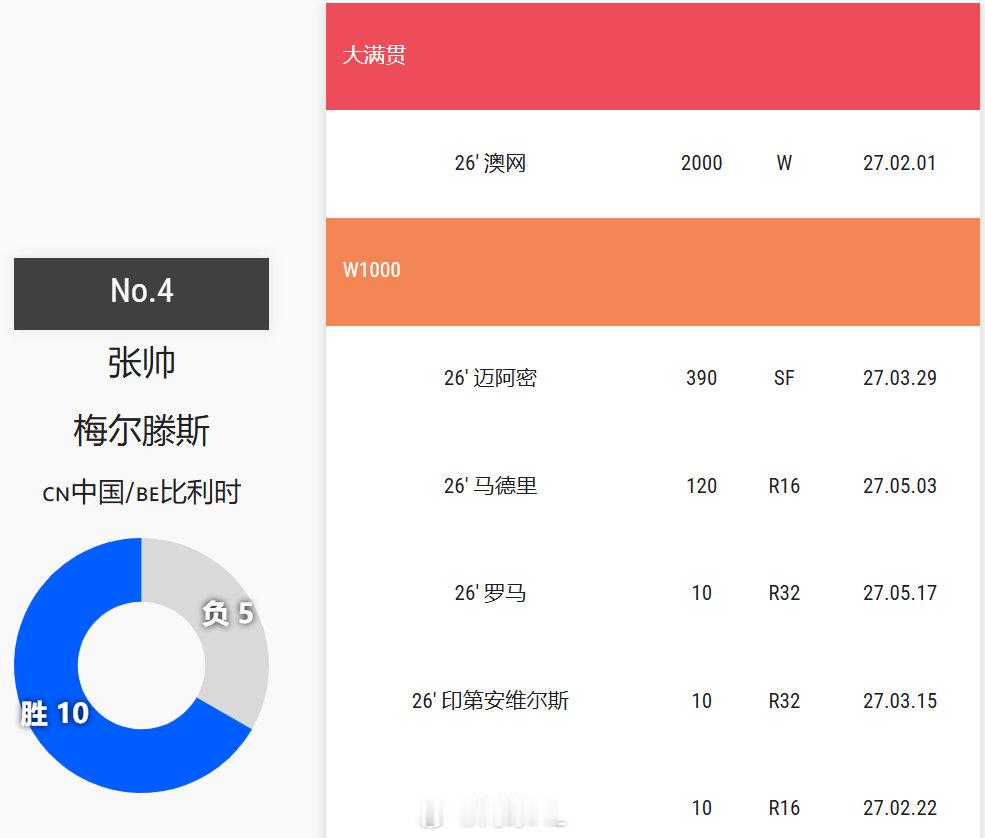985x838 pixels.
Task: Click the R16 result dated 27.02.22
Action: (x=784, y=808)
